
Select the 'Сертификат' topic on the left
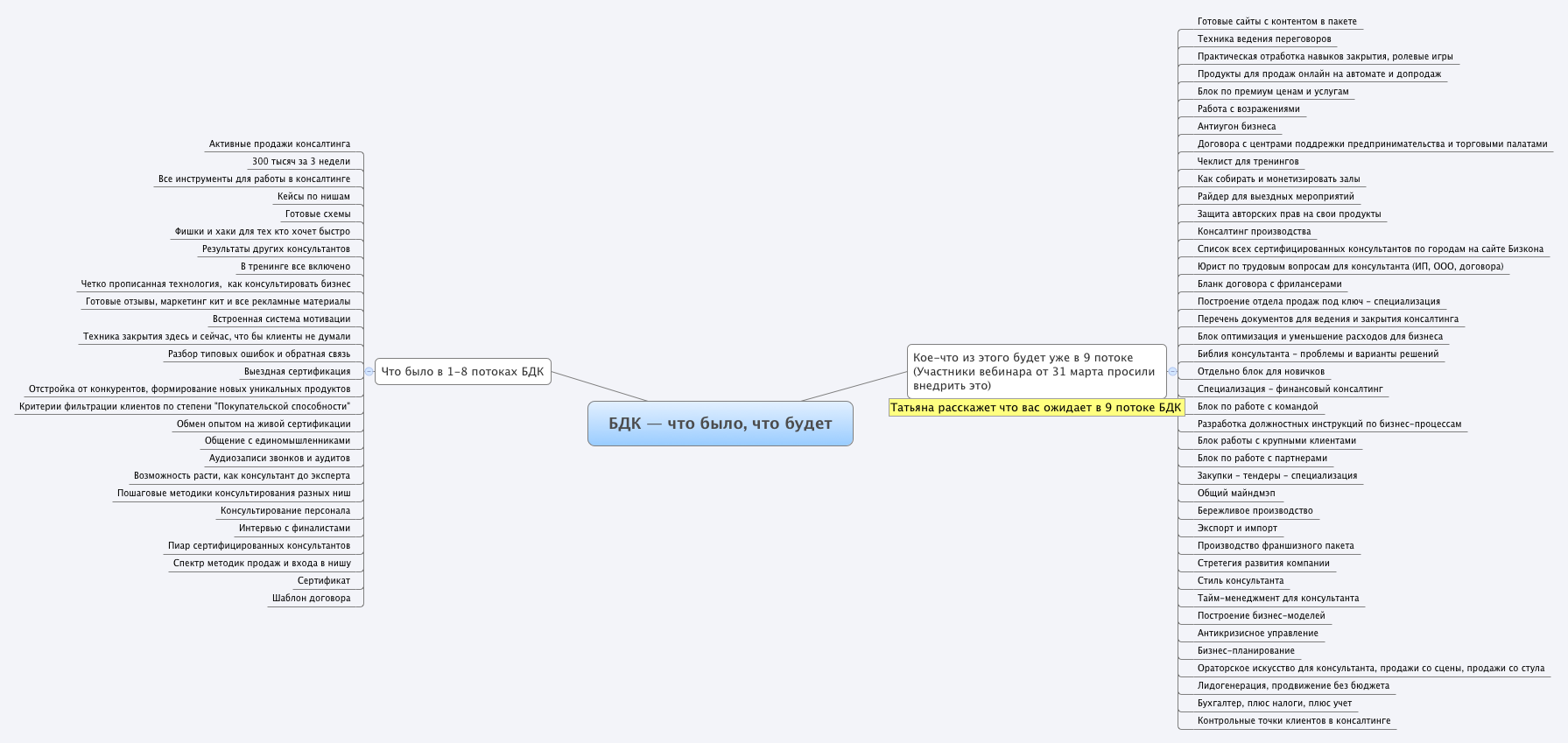tap(323, 581)
